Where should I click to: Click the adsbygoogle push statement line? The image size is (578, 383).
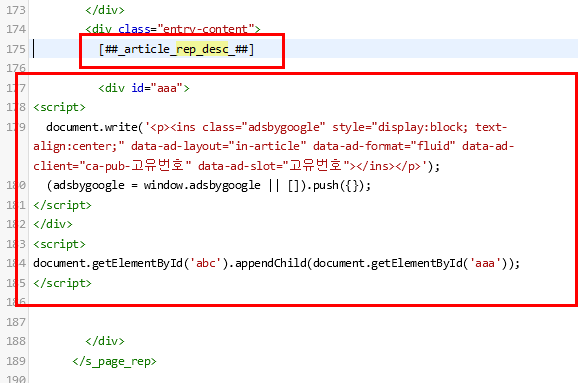coord(209,185)
